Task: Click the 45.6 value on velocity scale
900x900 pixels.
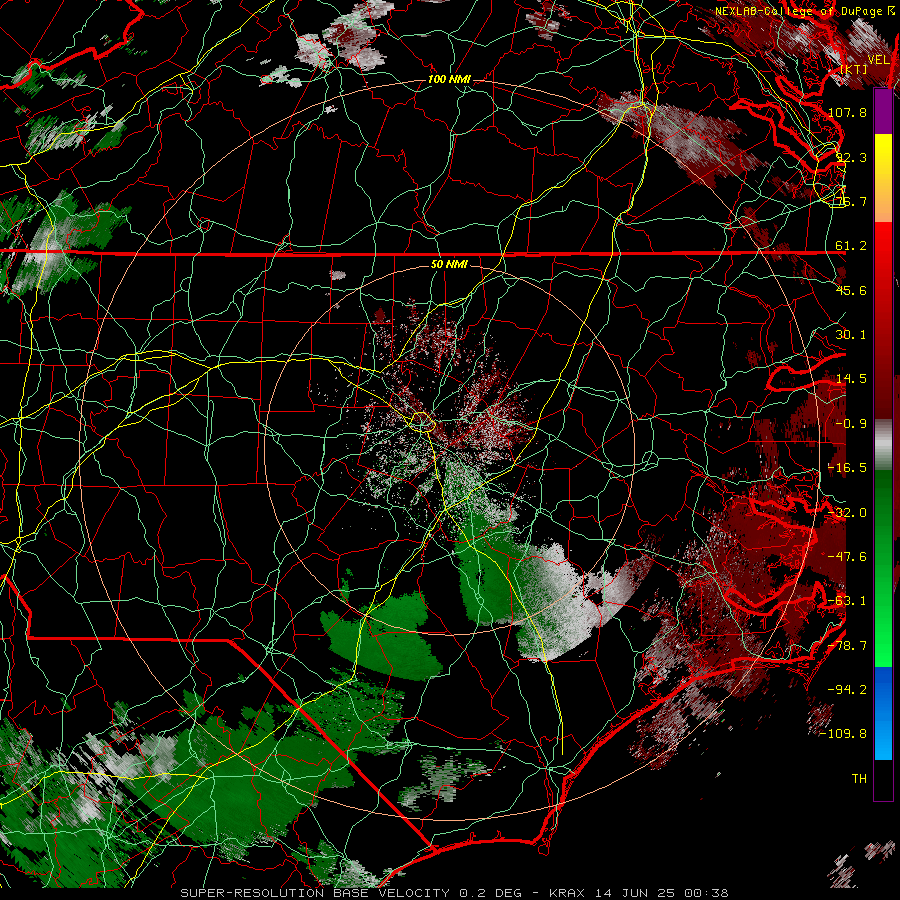Action: click(851, 290)
